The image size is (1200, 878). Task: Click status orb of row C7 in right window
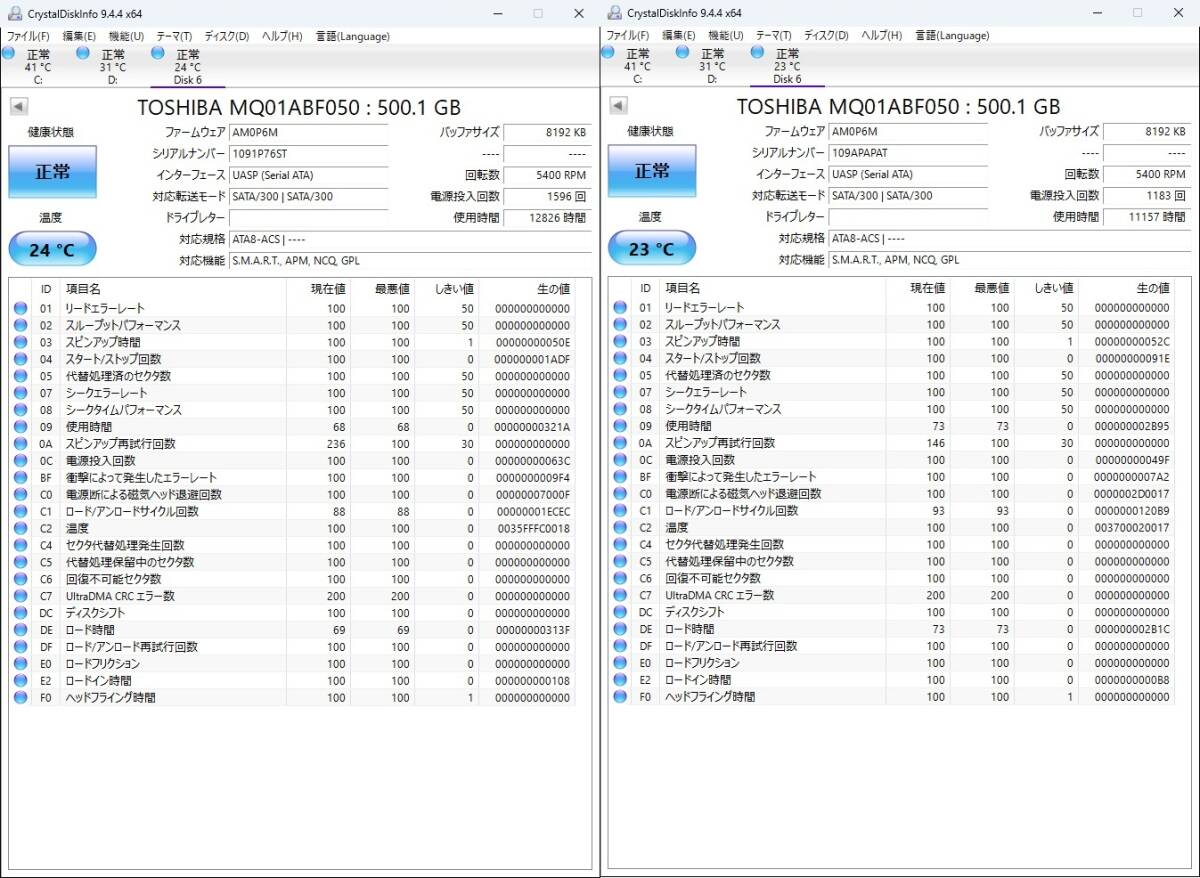coord(621,595)
